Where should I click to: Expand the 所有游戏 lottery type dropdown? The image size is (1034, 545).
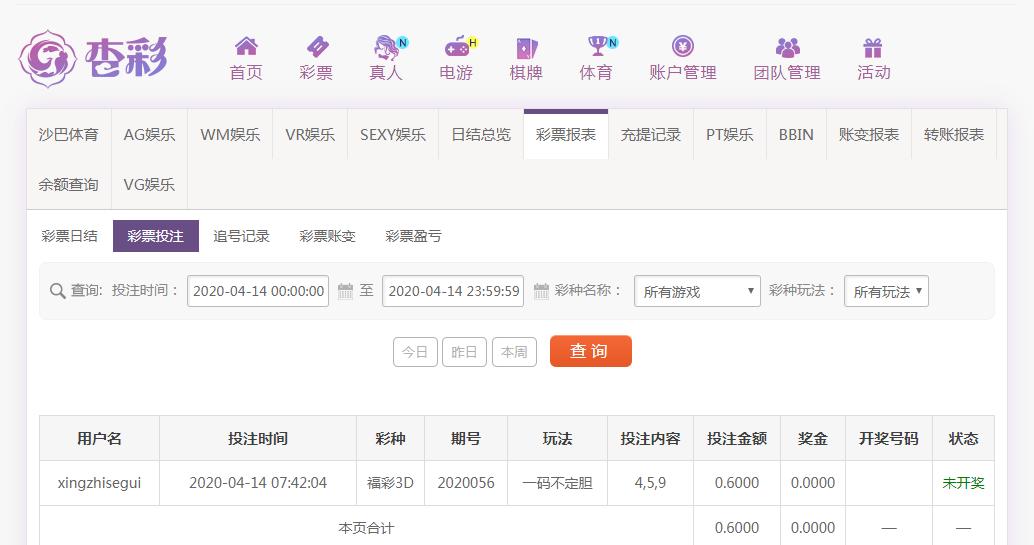(697, 292)
